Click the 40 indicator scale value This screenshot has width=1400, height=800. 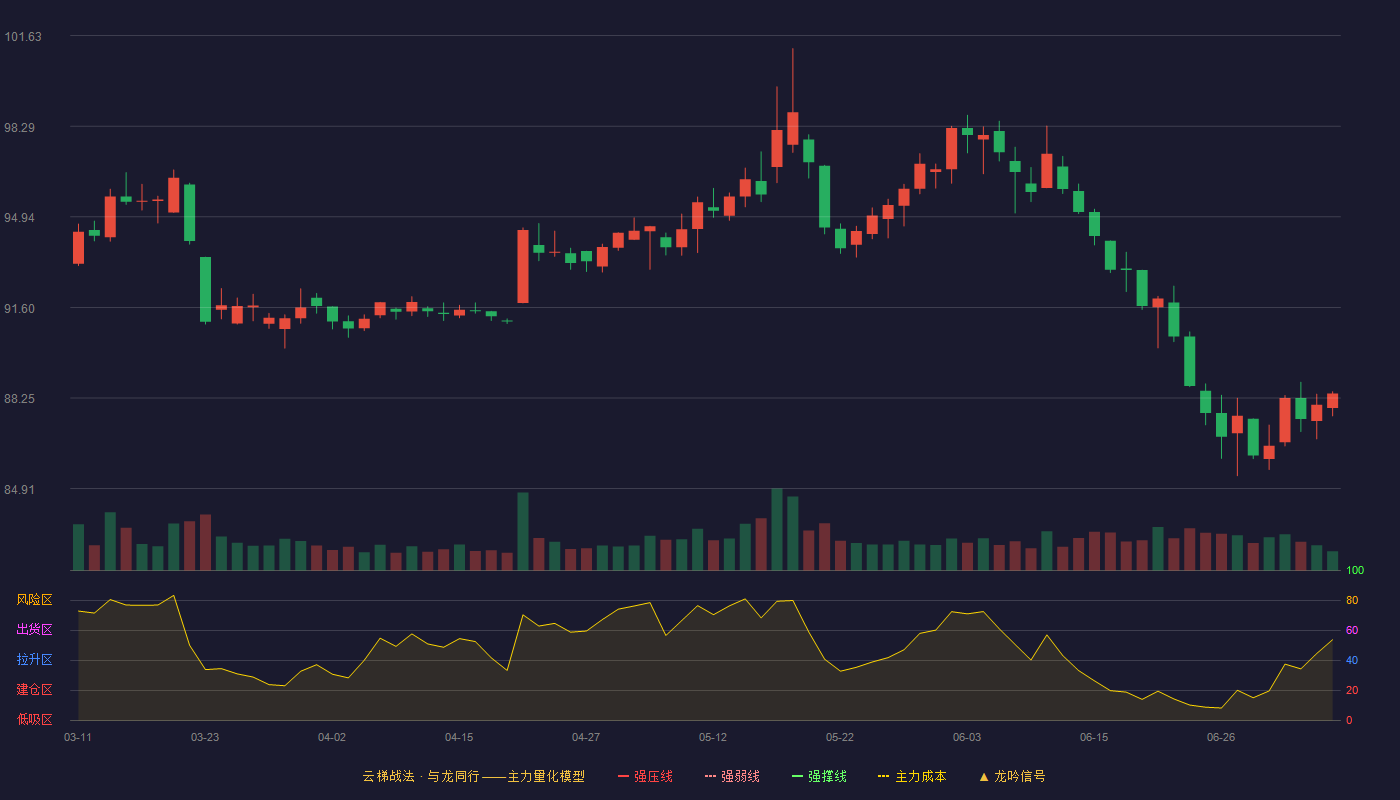coord(1352,660)
